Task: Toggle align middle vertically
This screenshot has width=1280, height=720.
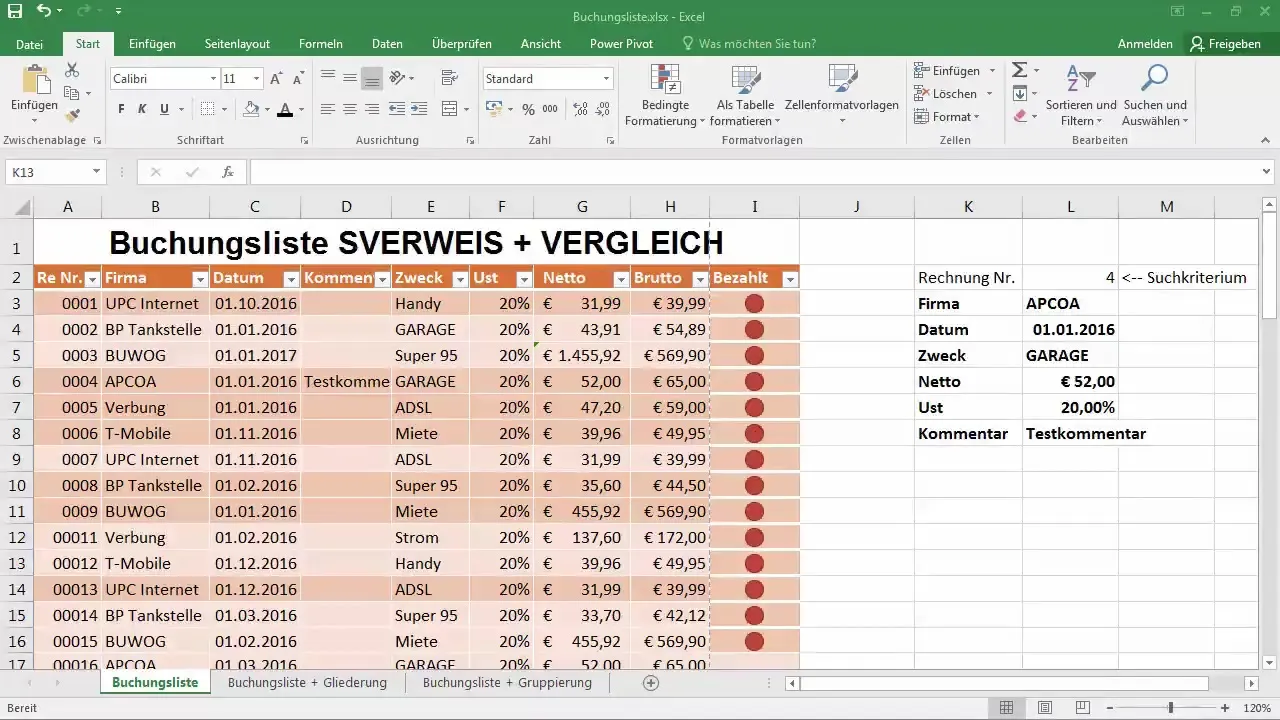Action: click(350, 78)
